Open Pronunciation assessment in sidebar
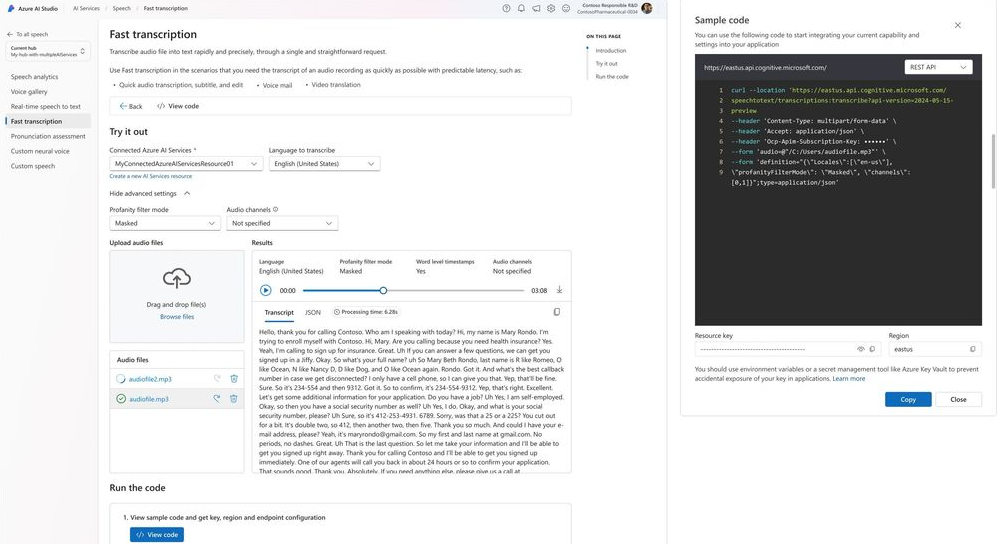This screenshot has height=544, width=997. click(x=48, y=136)
